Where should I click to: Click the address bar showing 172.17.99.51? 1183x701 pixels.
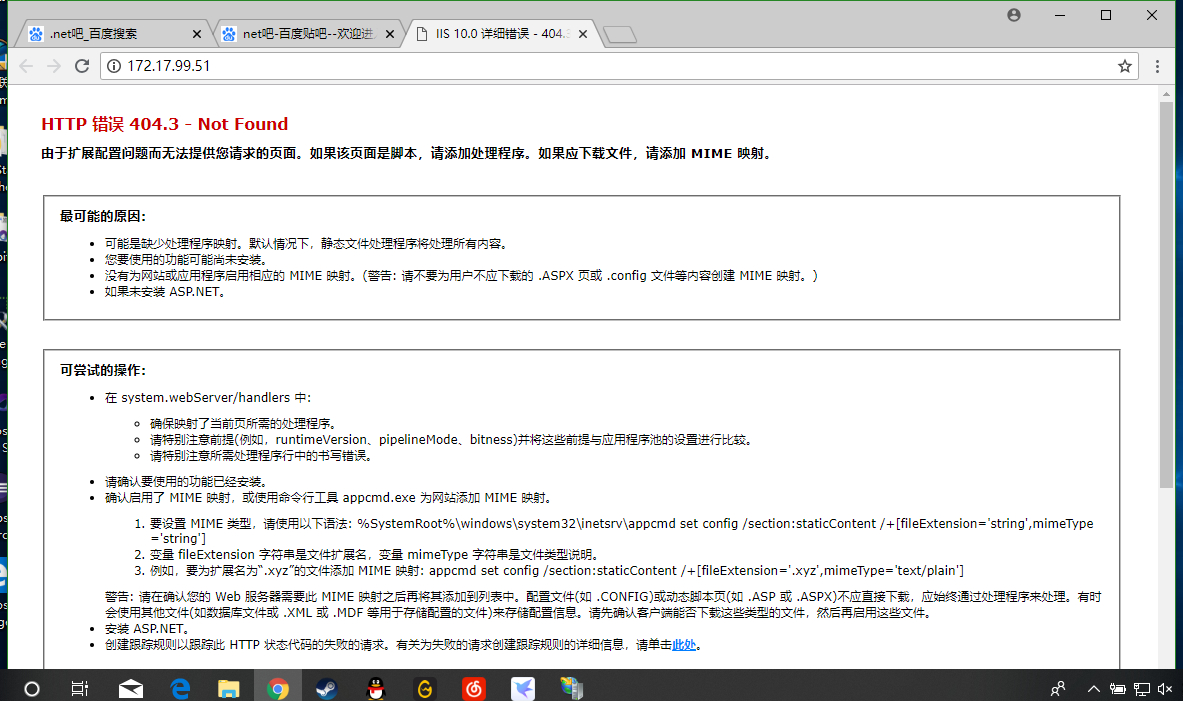point(619,66)
